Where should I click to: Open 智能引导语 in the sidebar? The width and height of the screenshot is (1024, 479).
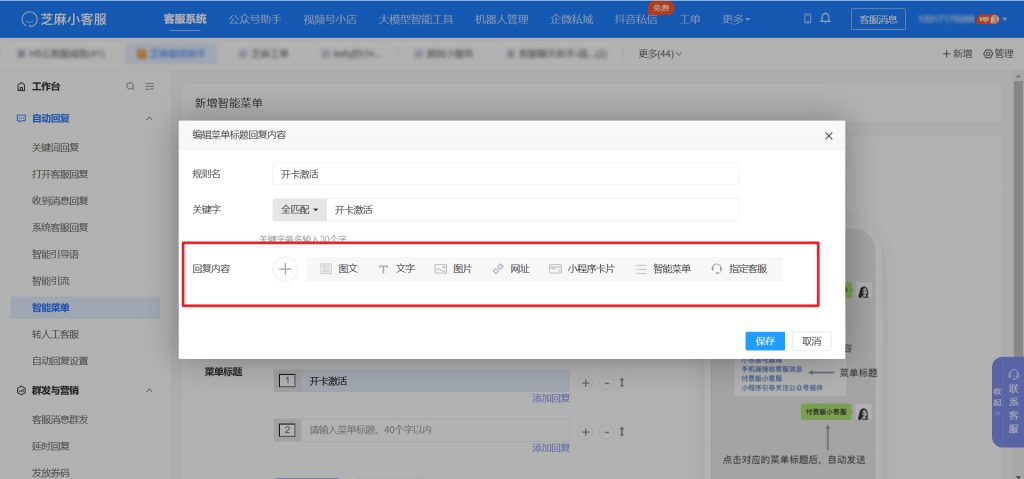pos(56,254)
